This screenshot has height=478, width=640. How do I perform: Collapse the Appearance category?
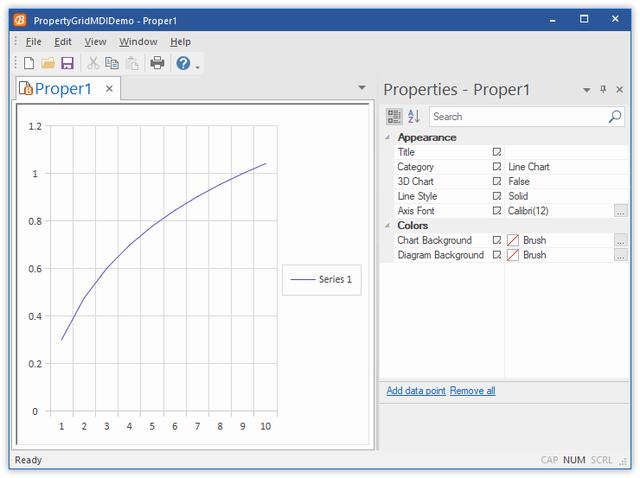pyautogui.click(x=387, y=138)
